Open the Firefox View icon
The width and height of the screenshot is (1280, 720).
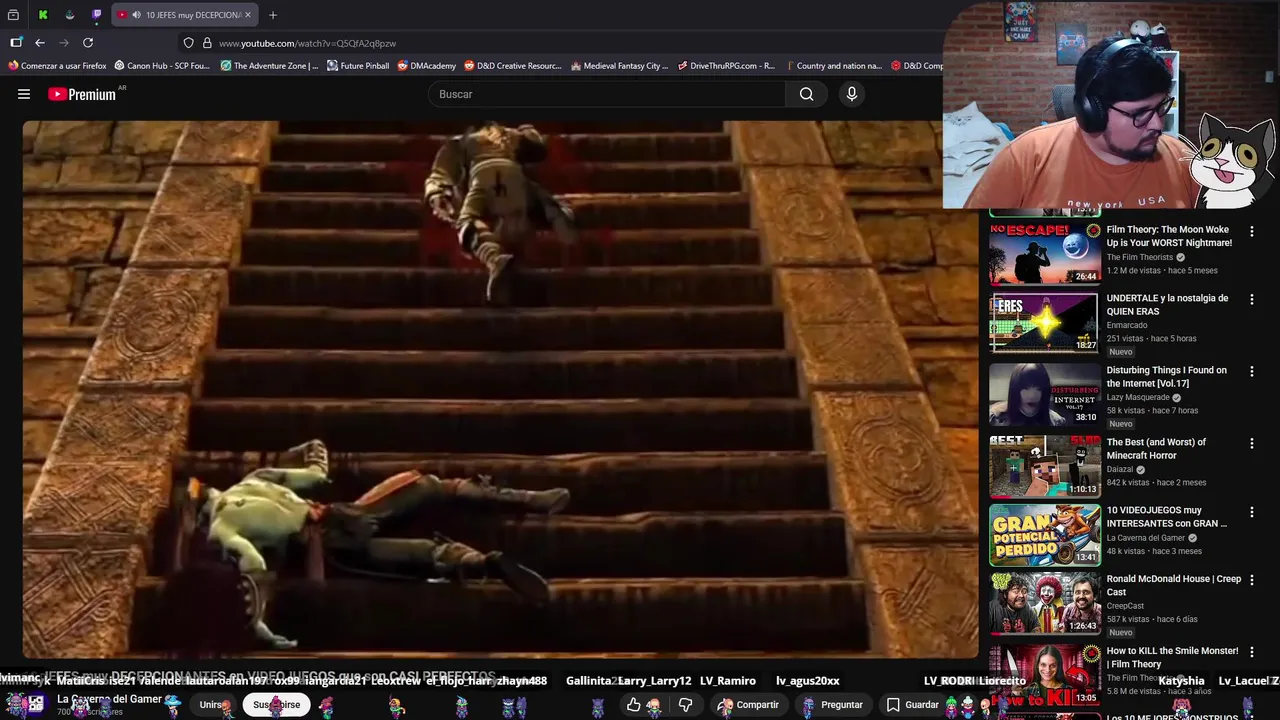click(x=13, y=15)
